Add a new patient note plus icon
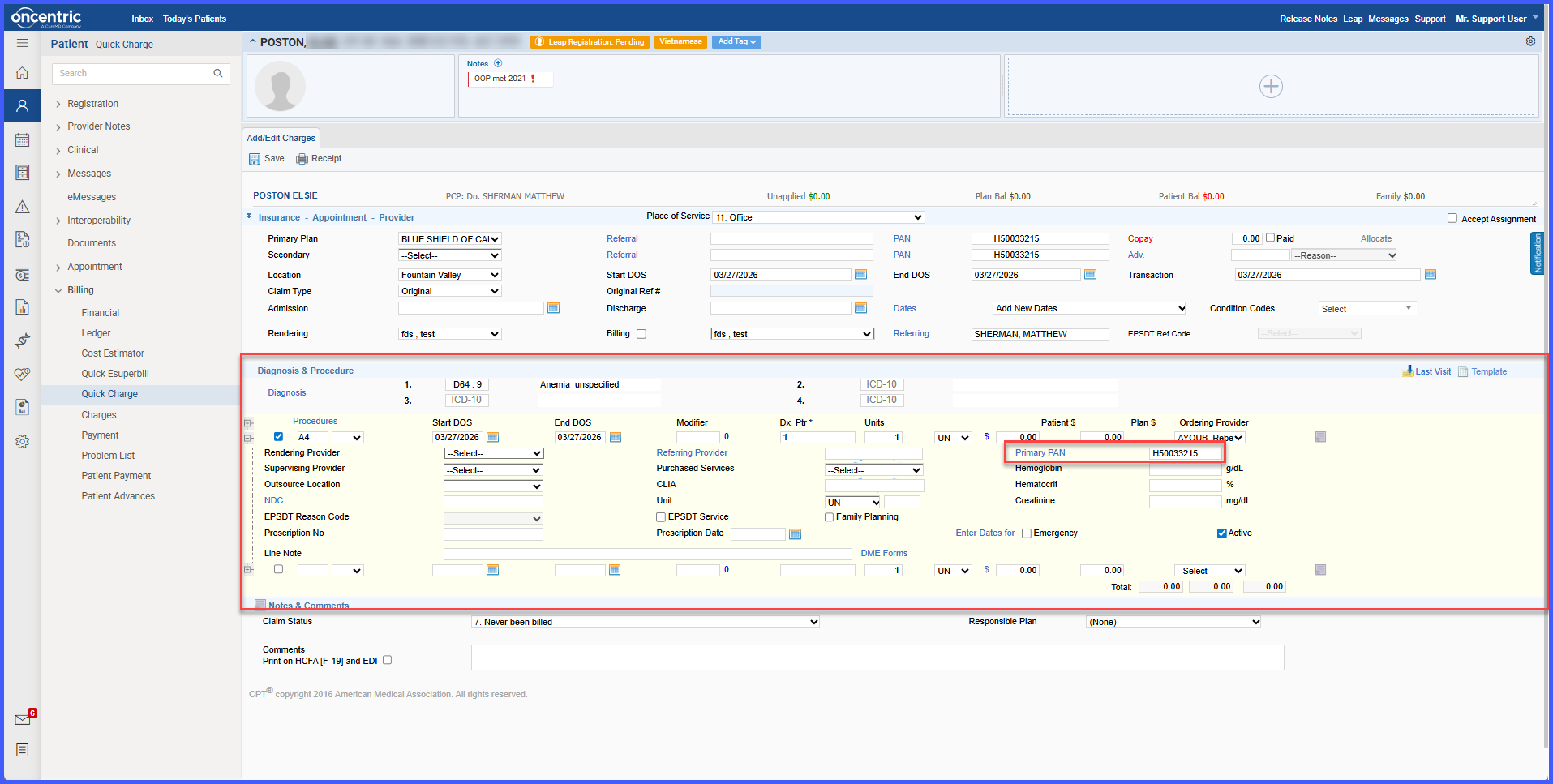1553x784 pixels. coord(498,63)
